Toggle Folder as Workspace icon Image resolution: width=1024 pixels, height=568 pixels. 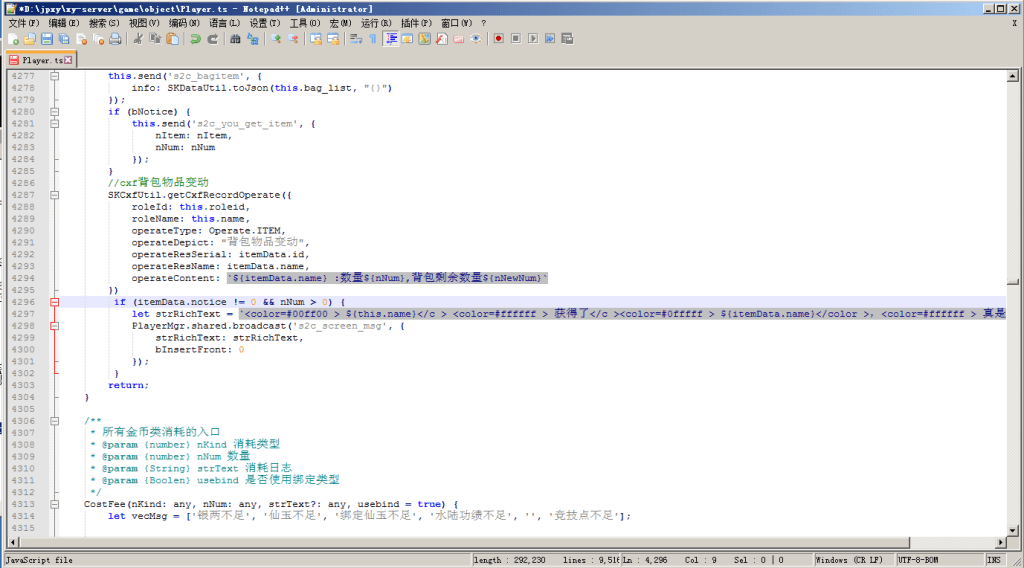[458, 39]
